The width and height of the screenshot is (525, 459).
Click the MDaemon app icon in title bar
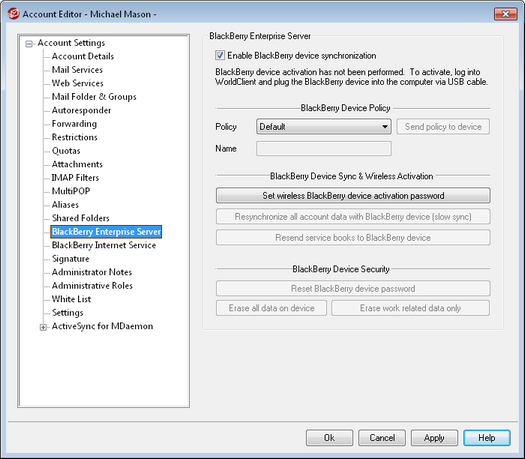(x=13, y=14)
